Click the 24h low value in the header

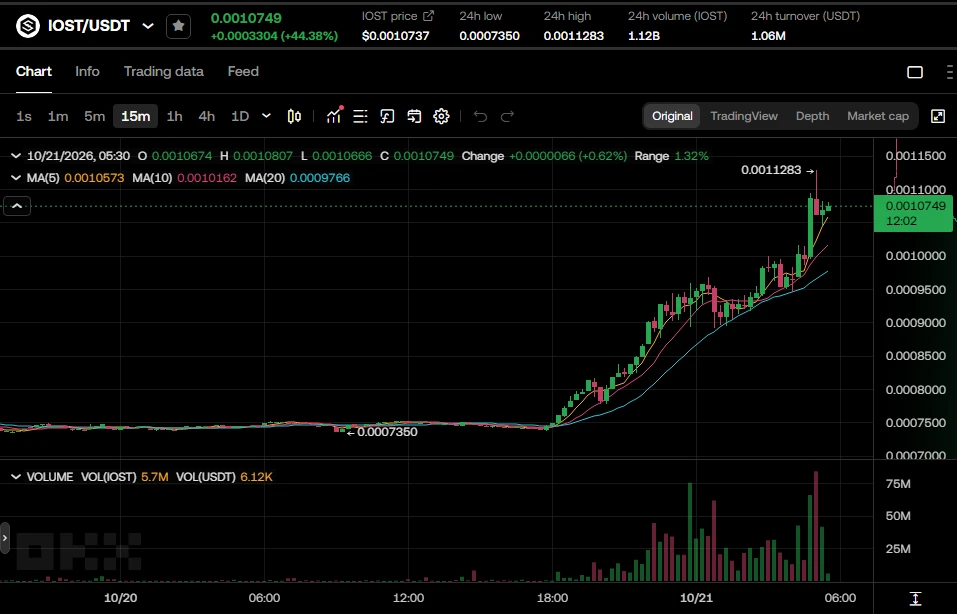click(489, 36)
